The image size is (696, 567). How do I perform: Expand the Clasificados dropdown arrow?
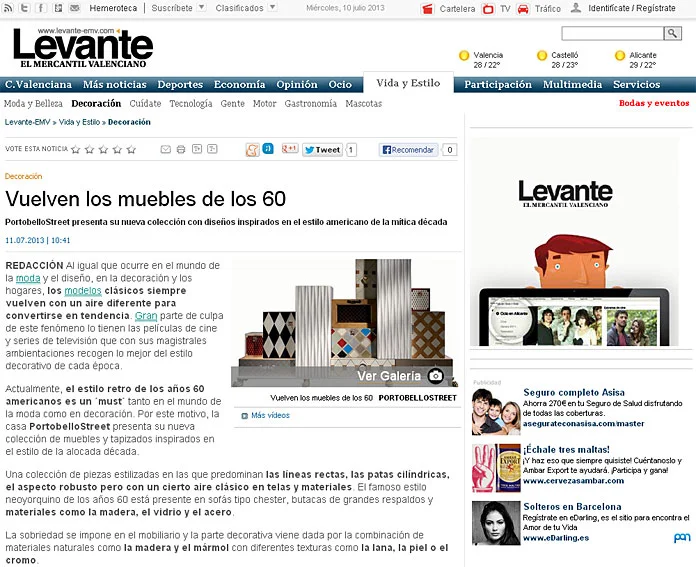click(x=273, y=8)
